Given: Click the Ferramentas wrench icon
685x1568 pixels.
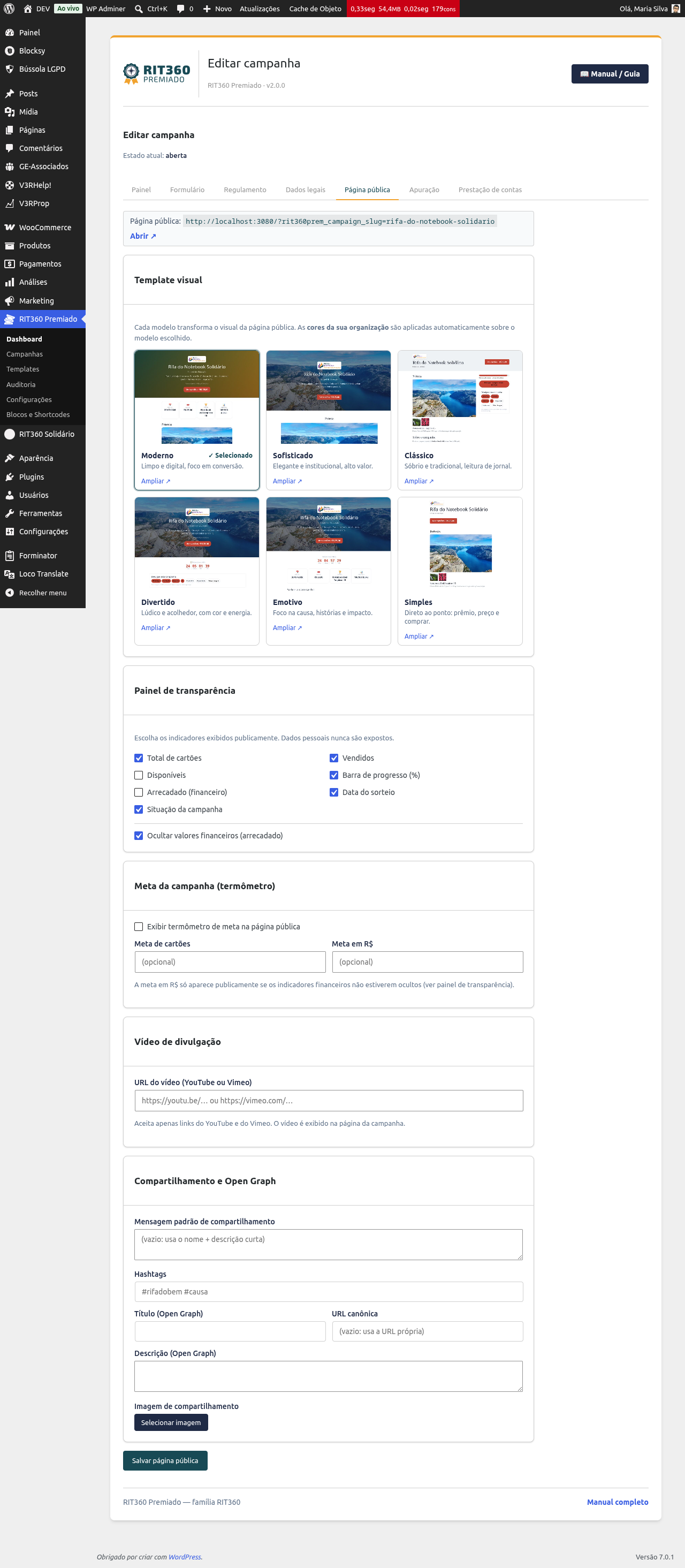Looking at the screenshot, I should click(10, 513).
